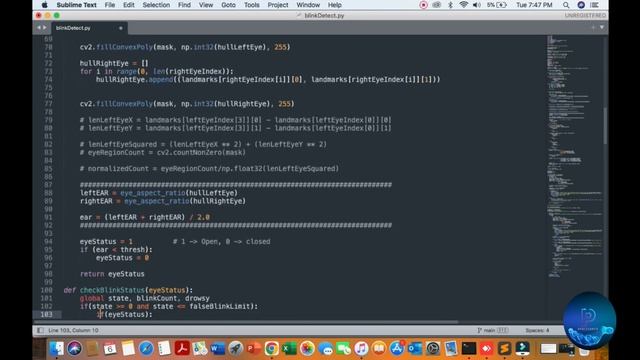Toggle the side bar from status bar icon

(40, 330)
